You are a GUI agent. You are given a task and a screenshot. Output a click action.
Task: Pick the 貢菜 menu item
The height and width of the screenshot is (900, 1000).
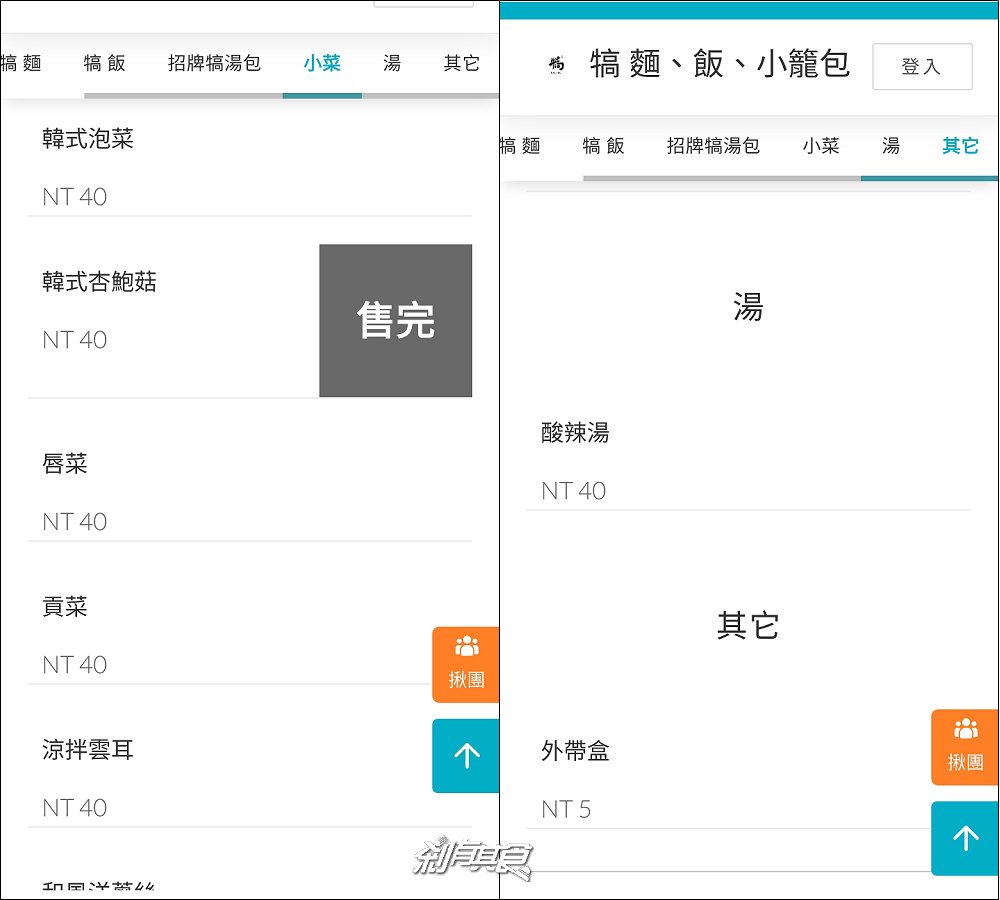(x=65, y=607)
